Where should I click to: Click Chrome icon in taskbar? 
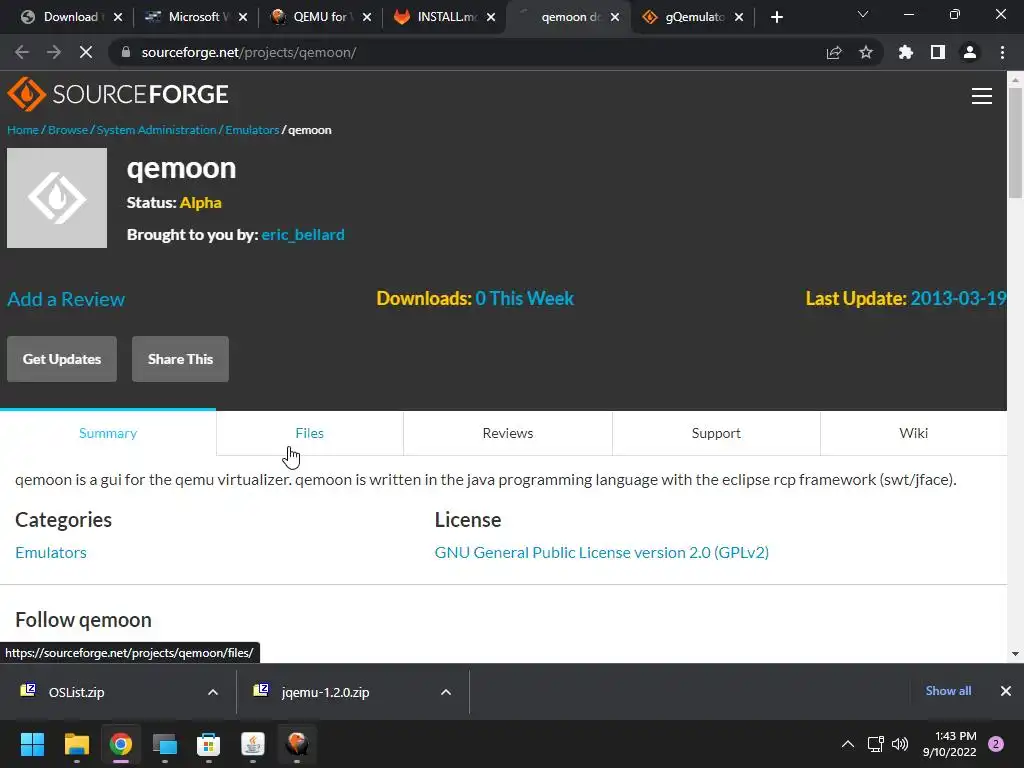(121, 744)
